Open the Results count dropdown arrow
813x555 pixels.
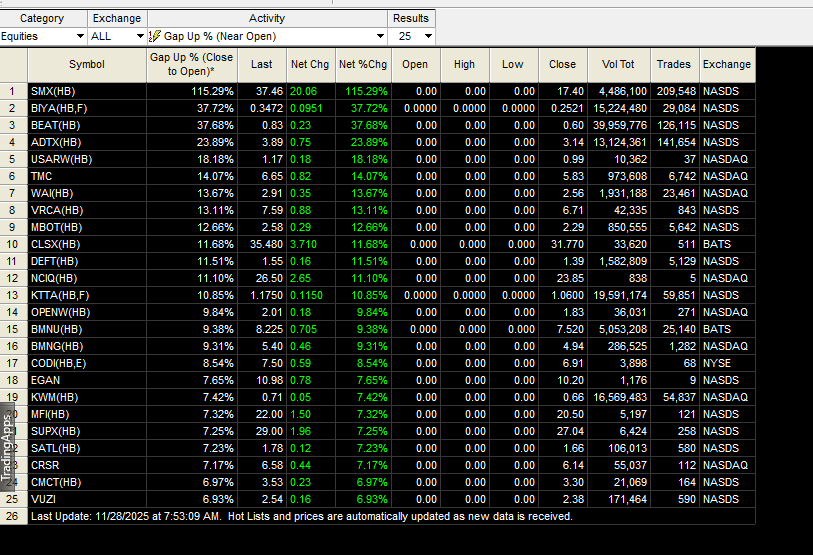(x=428, y=36)
